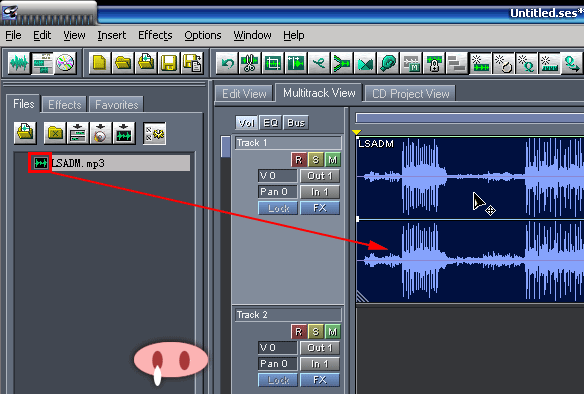Arm Track 1 for recording (R)
This screenshot has height=394, width=584.
pos(299,160)
